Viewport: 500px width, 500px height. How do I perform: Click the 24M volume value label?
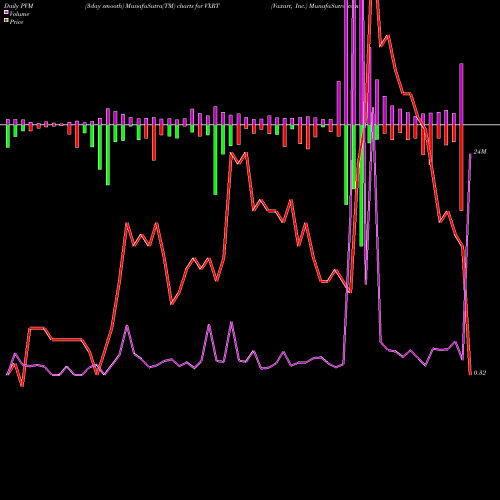click(480, 152)
